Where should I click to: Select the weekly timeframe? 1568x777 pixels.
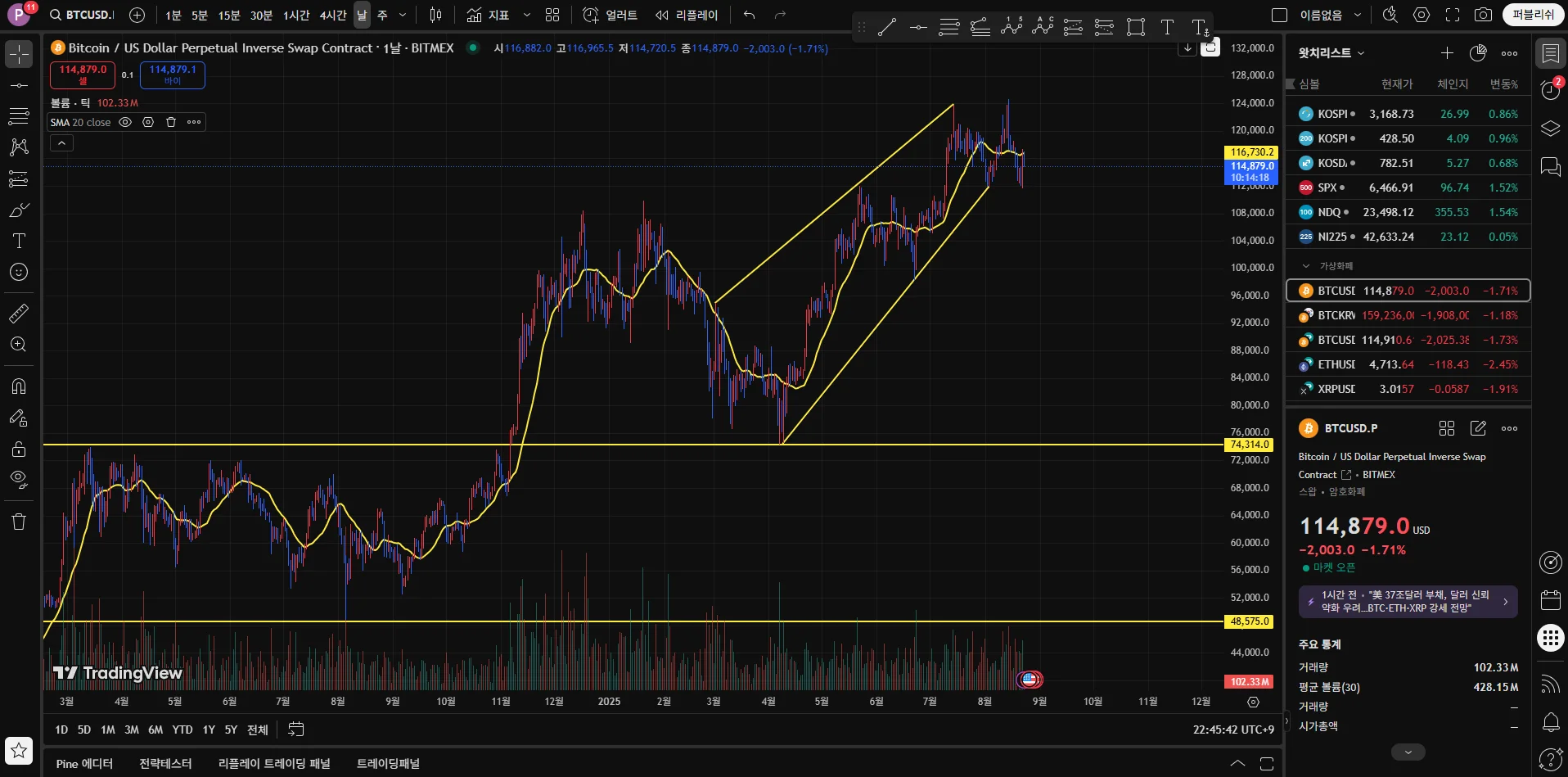pos(382,15)
